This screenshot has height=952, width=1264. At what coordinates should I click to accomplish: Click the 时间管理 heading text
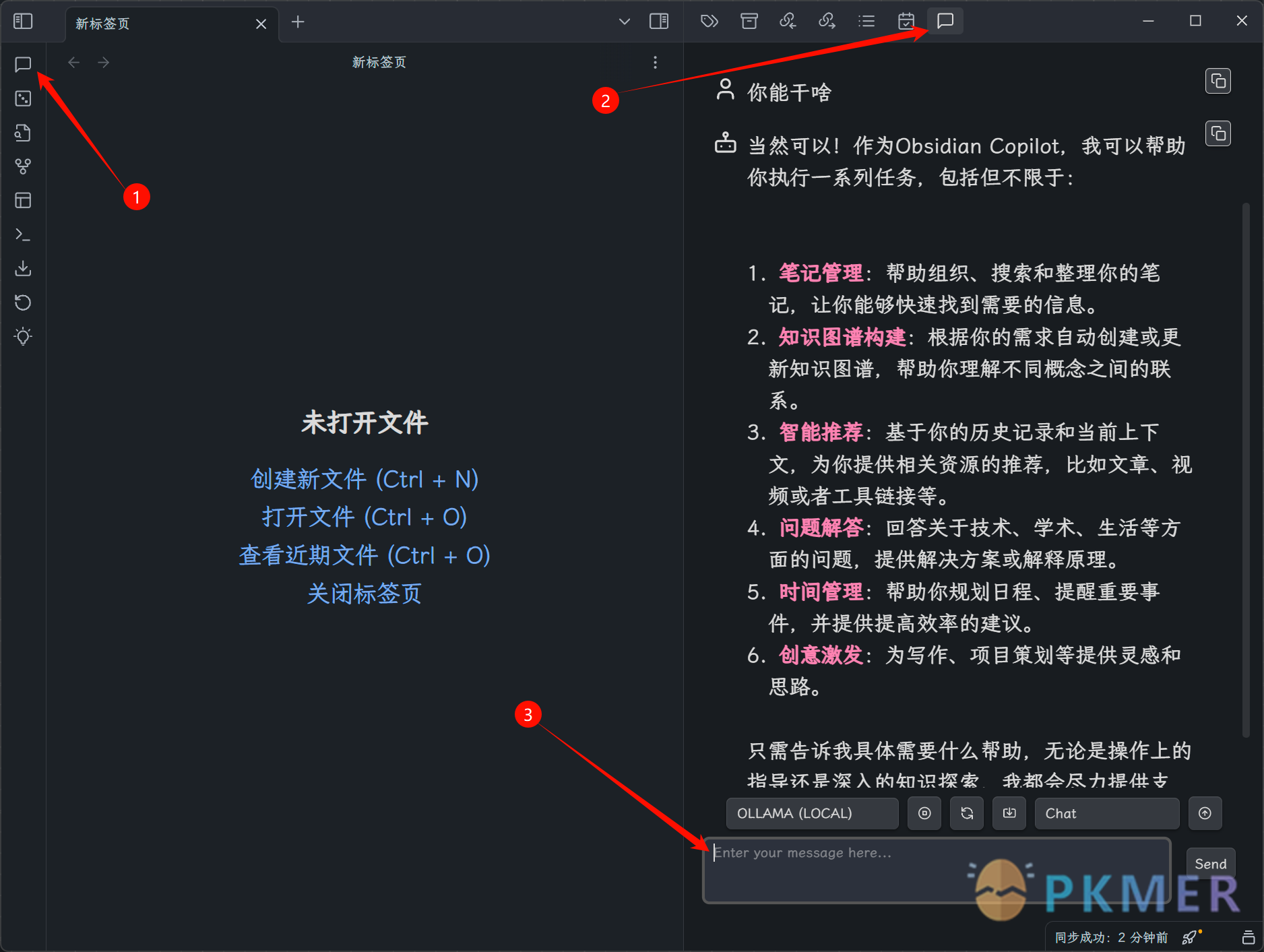point(821,592)
